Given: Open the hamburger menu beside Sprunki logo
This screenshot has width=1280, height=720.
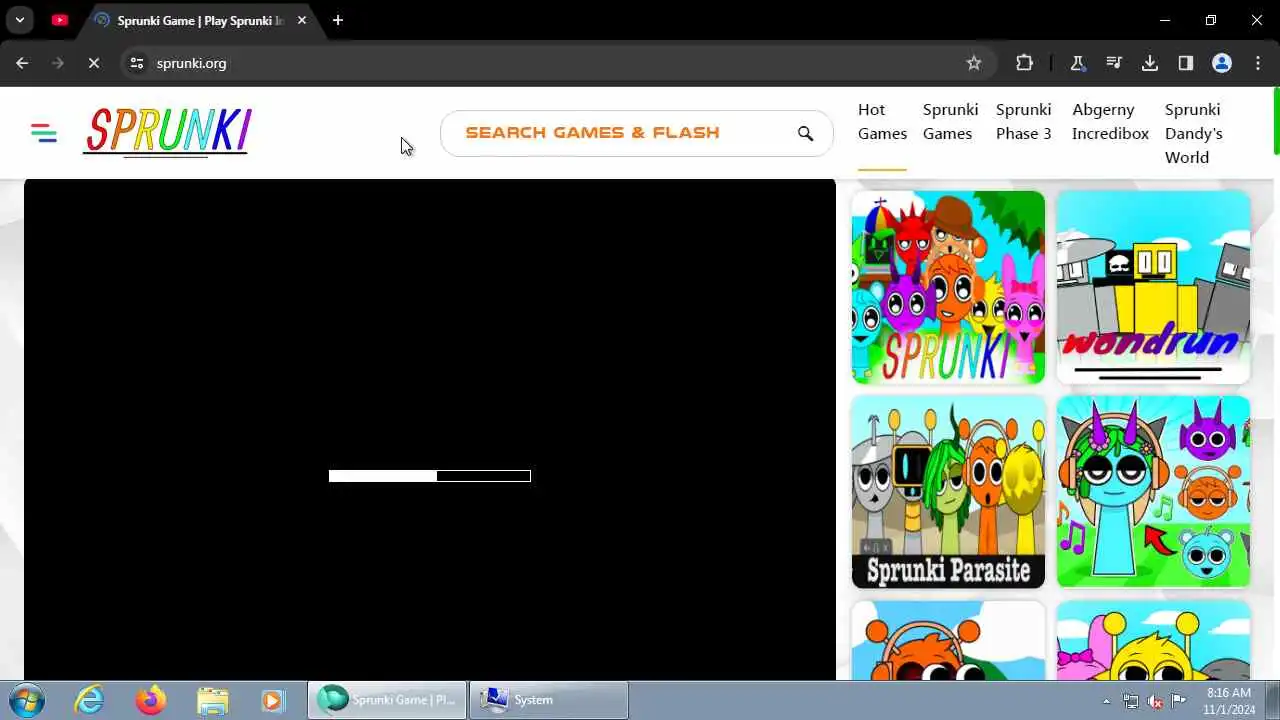Looking at the screenshot, I should point(43,133).
